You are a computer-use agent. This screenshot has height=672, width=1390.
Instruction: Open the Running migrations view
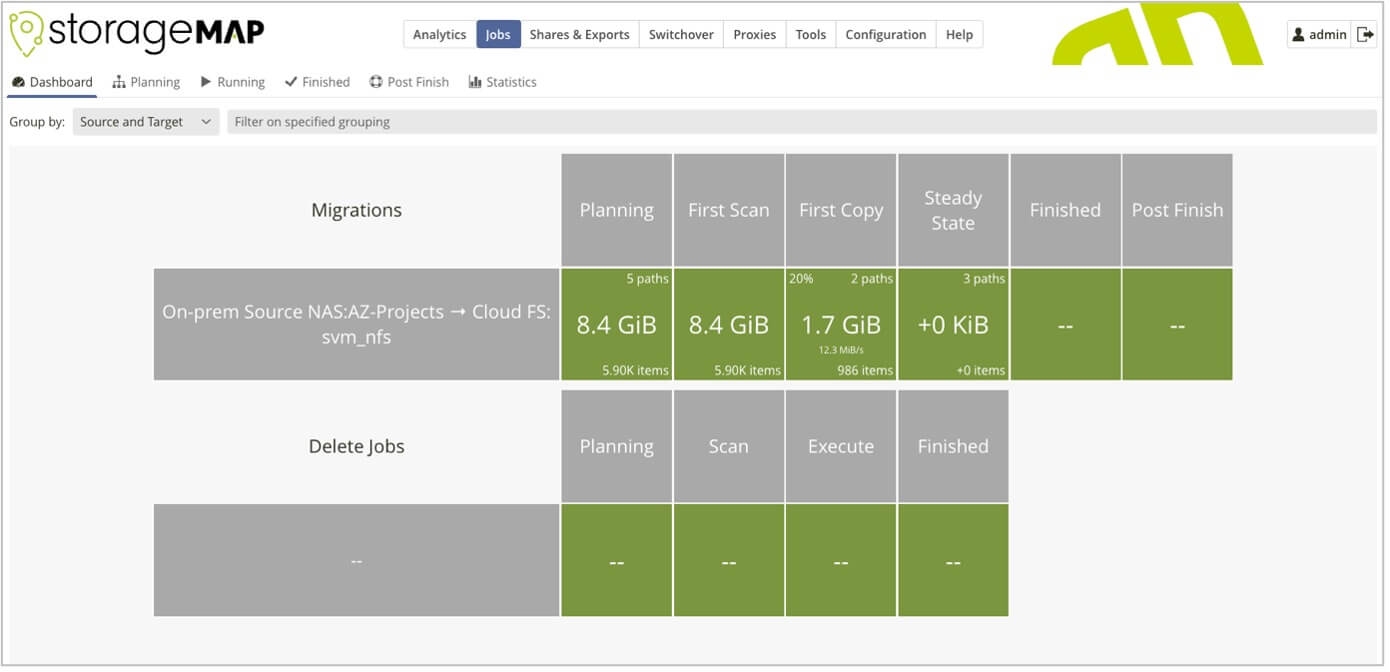[232, 81]
